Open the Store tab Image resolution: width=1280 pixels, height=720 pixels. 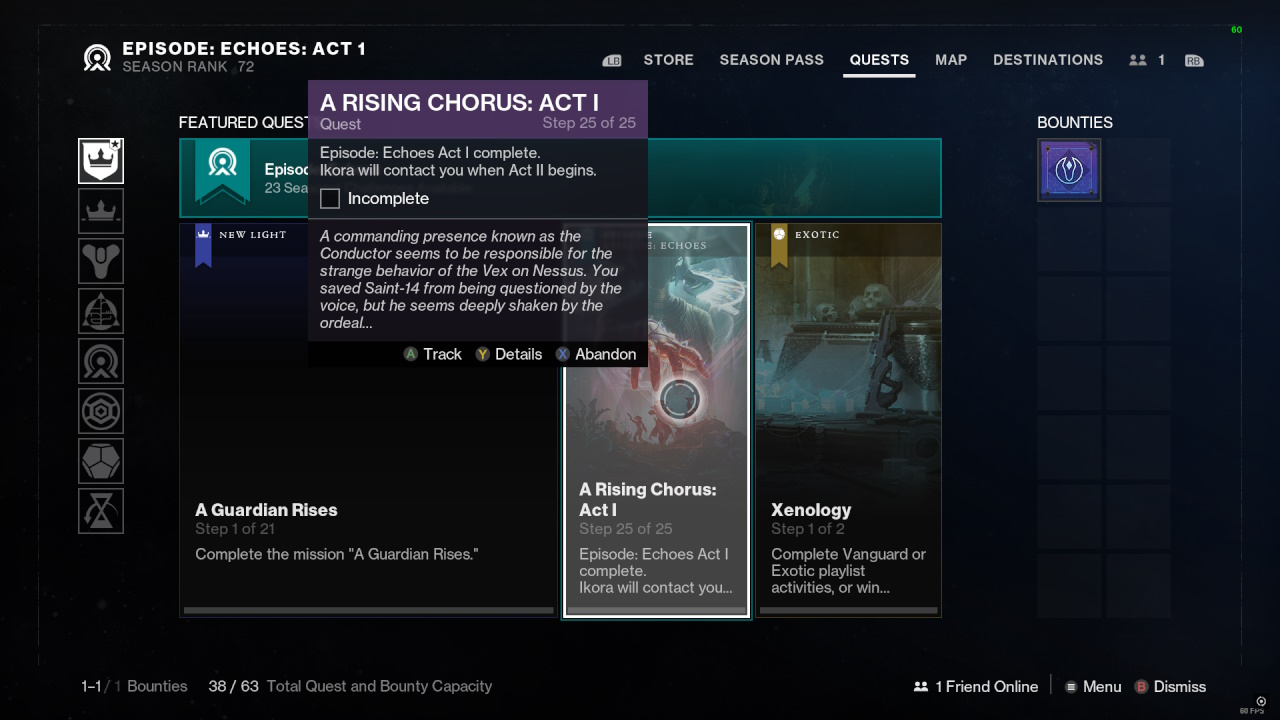point(668,60)
